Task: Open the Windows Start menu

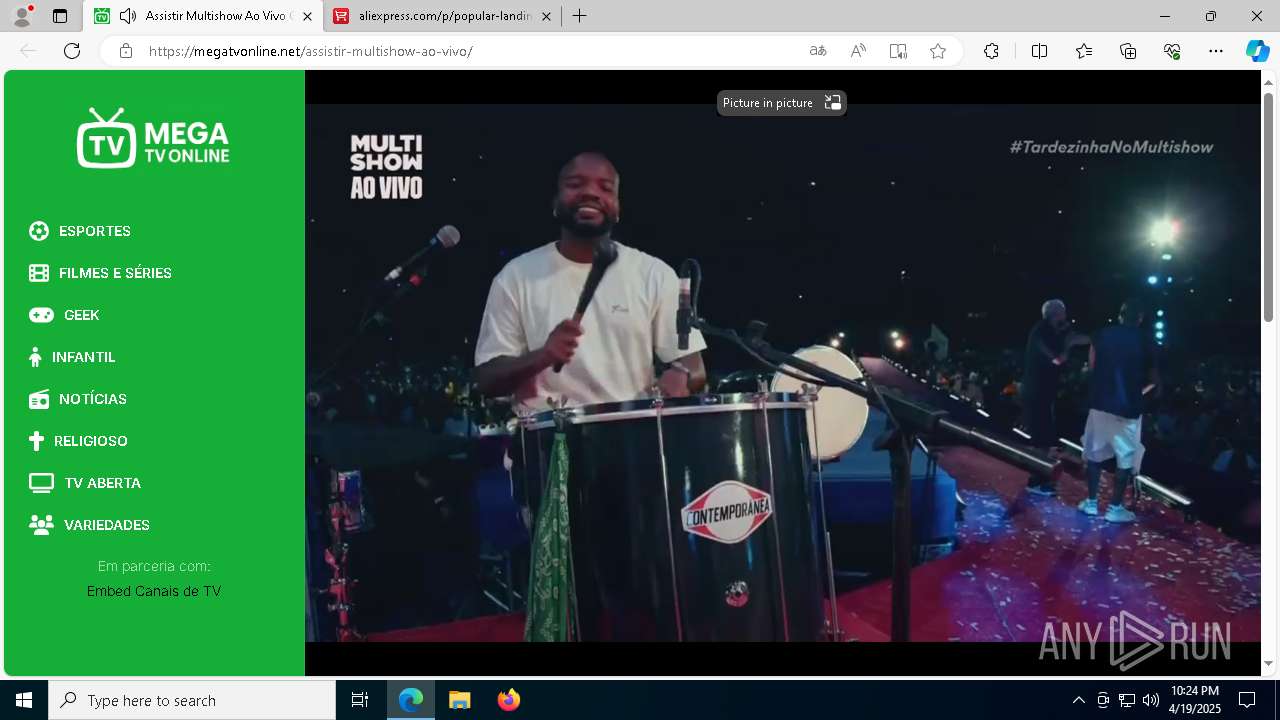Action: click(x=24, y=700)
